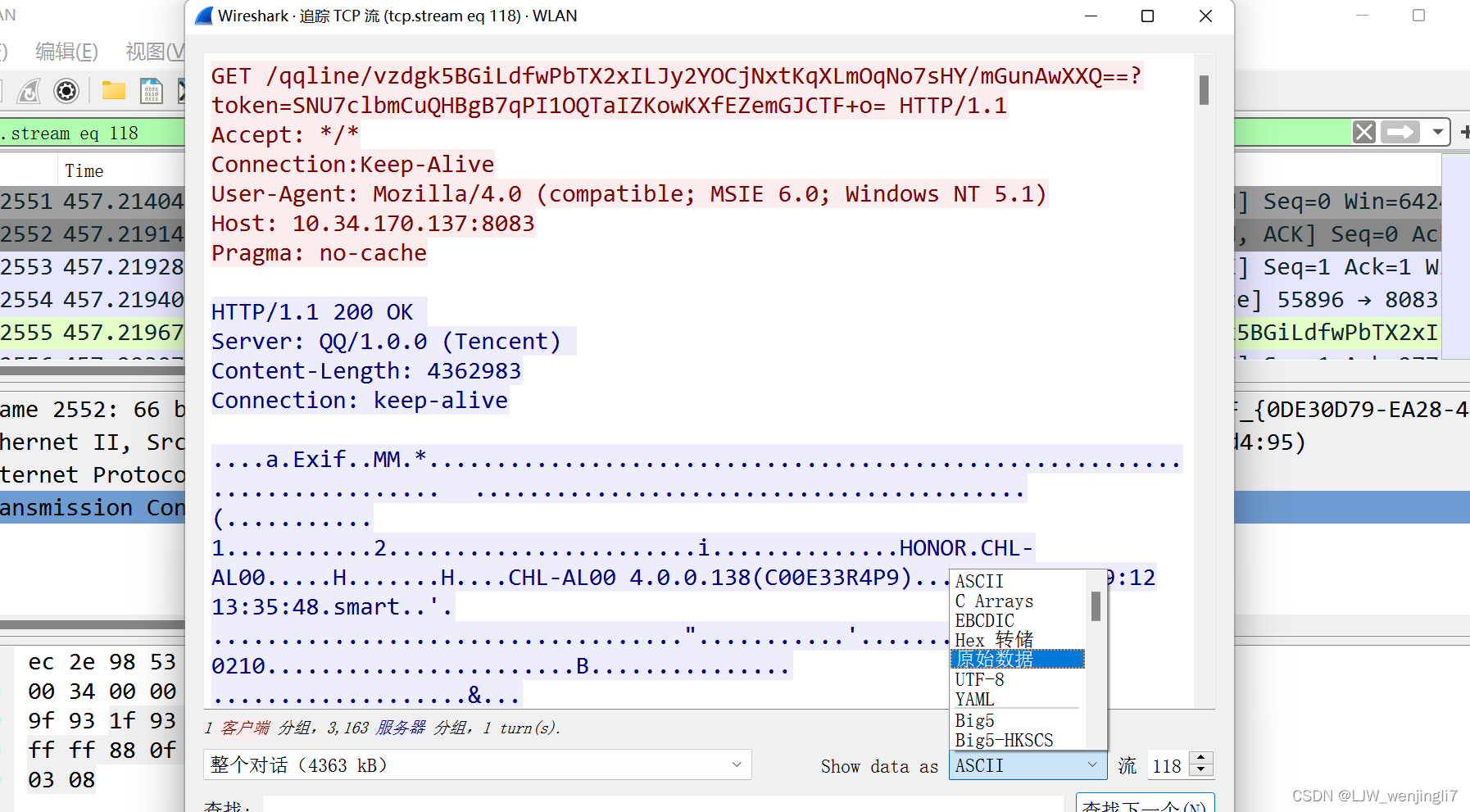Select packet row 2554 in packet list
The width and height of the screenshot is (1470, 812).
(92, 299)
